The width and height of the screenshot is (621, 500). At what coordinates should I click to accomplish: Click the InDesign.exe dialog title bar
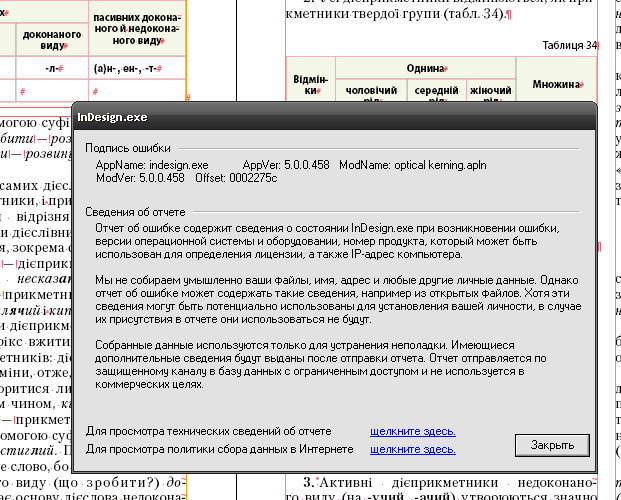tap(334, 117)
